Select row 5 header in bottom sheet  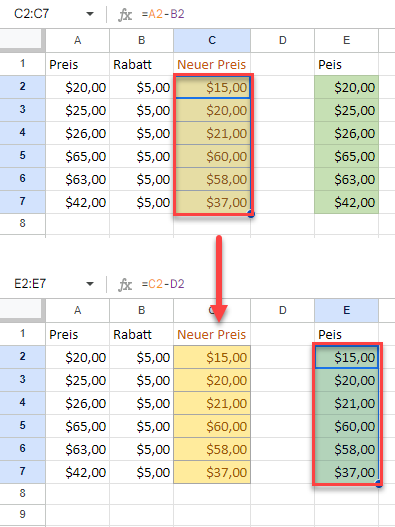23,426
